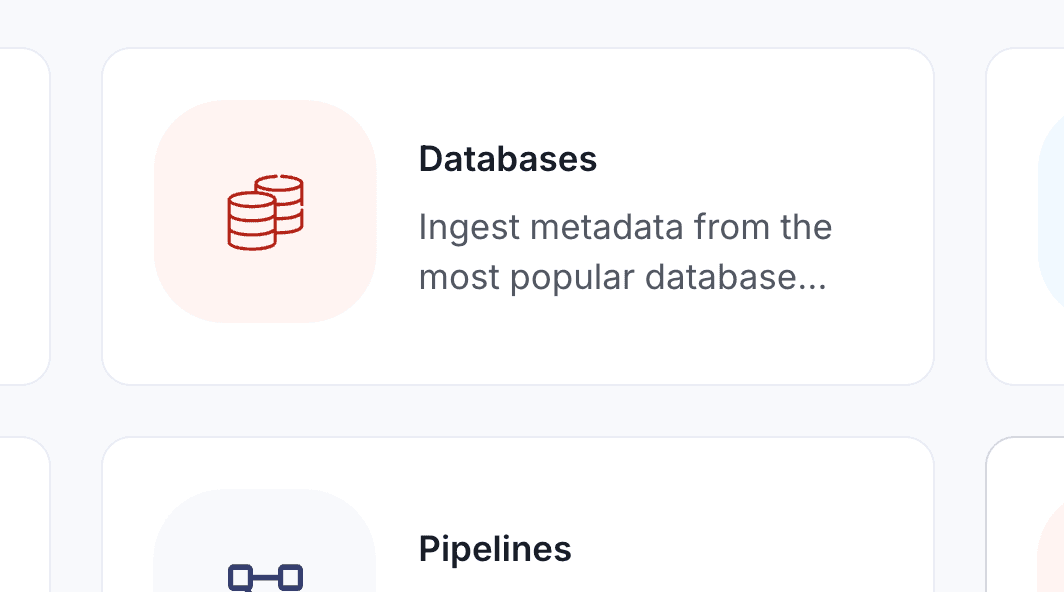Screen dimensions: 1064x592
Task: Click the Pipelines connector icon
Action: tap(265, 577)
